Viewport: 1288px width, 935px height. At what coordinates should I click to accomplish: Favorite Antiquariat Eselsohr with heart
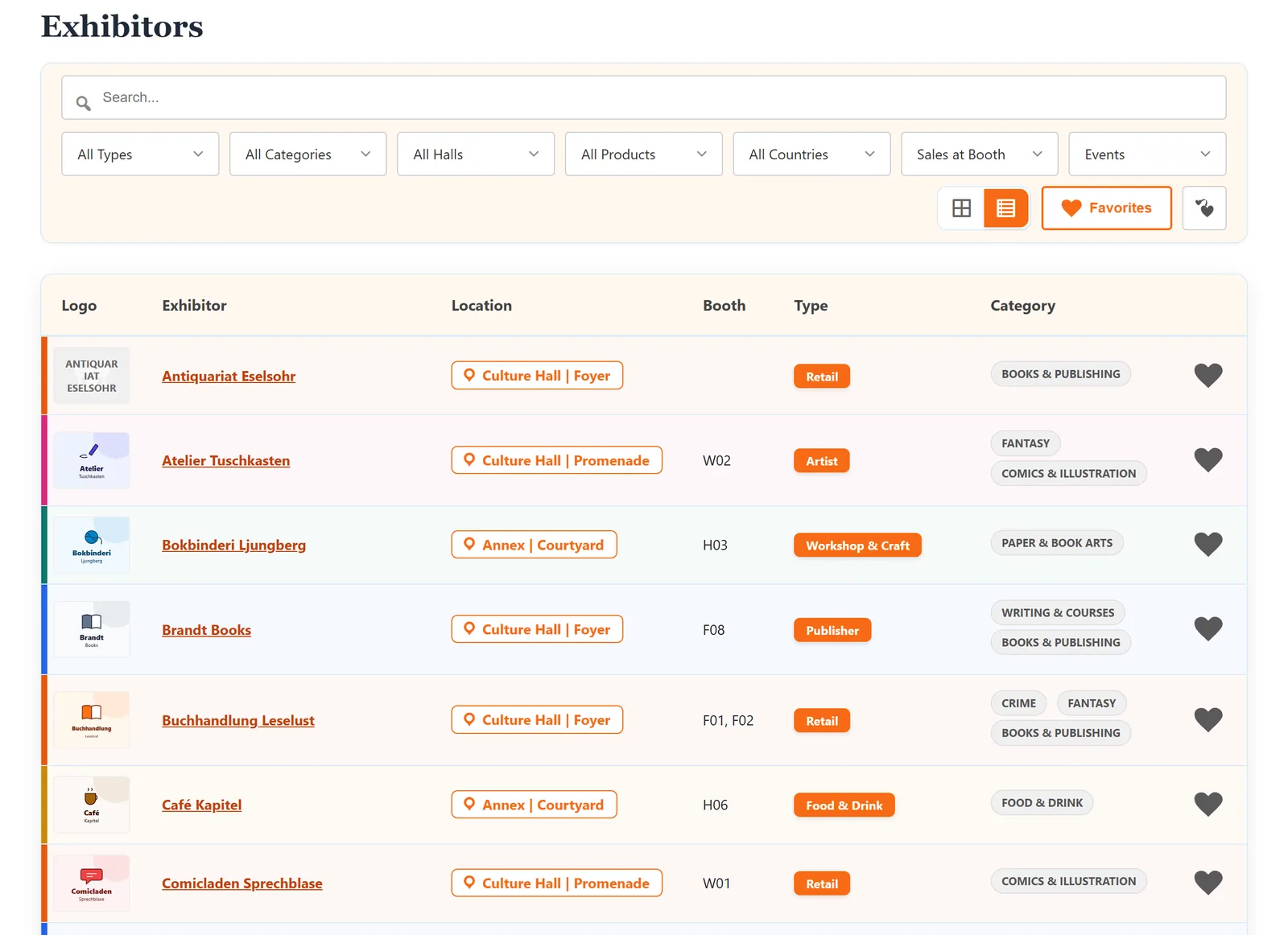coord(1207,375)
